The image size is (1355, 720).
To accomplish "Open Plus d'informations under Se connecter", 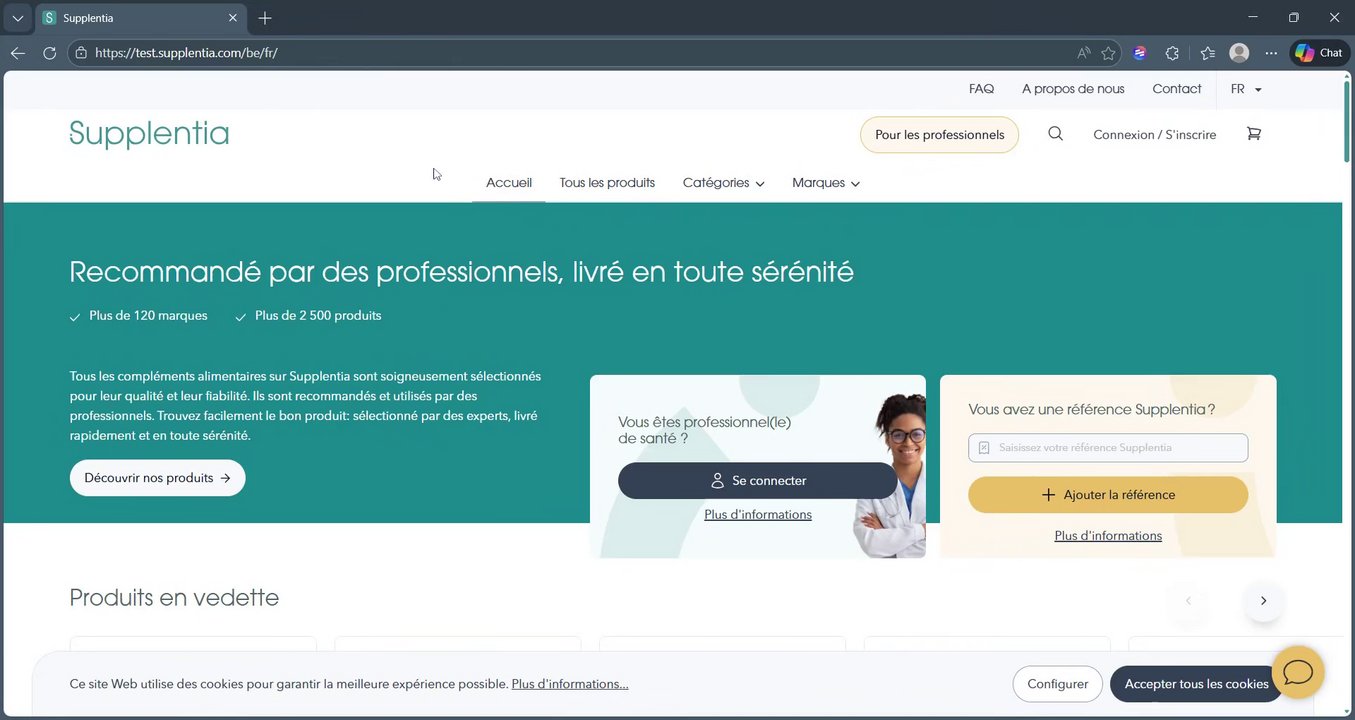I will coord(758,515).
